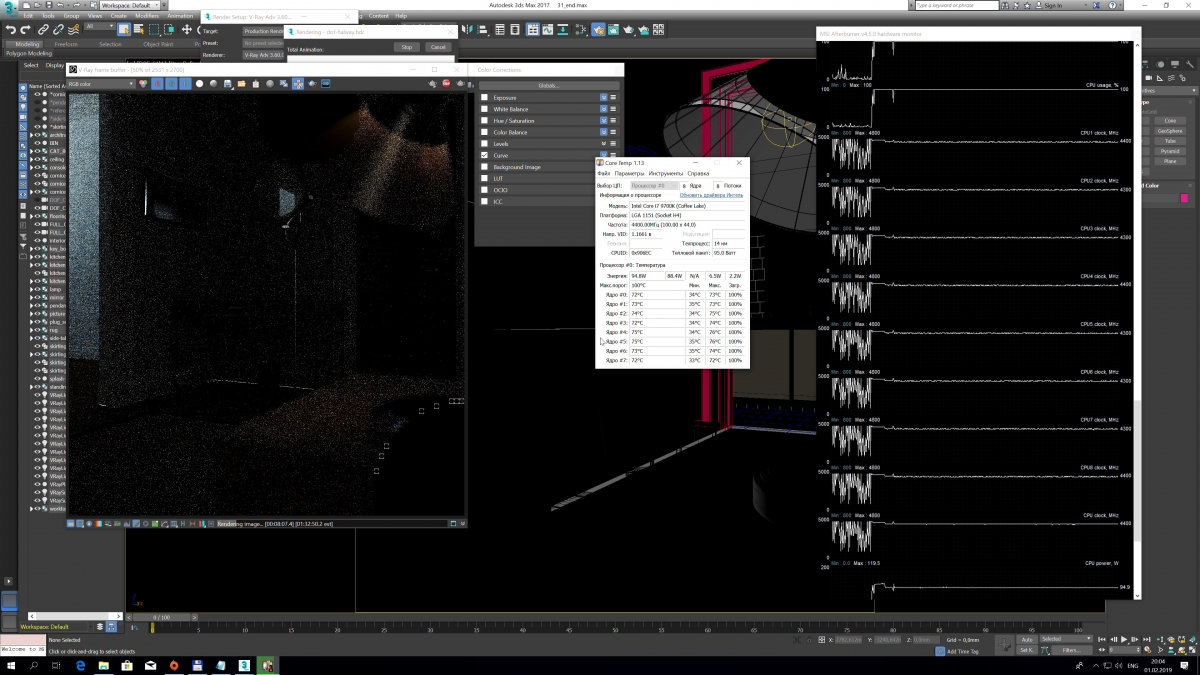Expand the Exposure rollout arrow
The height and width of the screenshot is (675, 1200).
[604, 98]
